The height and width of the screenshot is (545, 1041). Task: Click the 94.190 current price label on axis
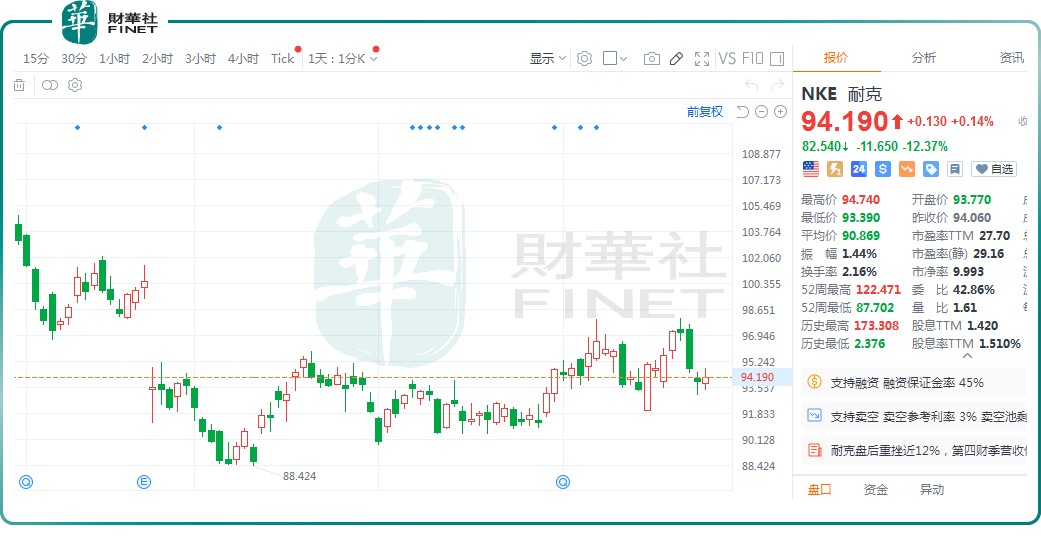[x=757, y=377]
